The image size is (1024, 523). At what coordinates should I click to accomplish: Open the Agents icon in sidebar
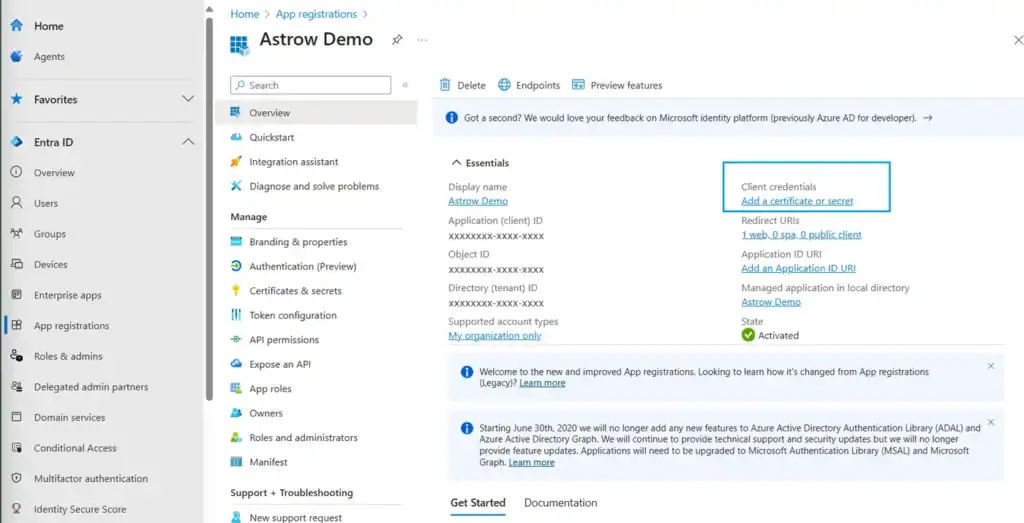[x=17, y=57]
